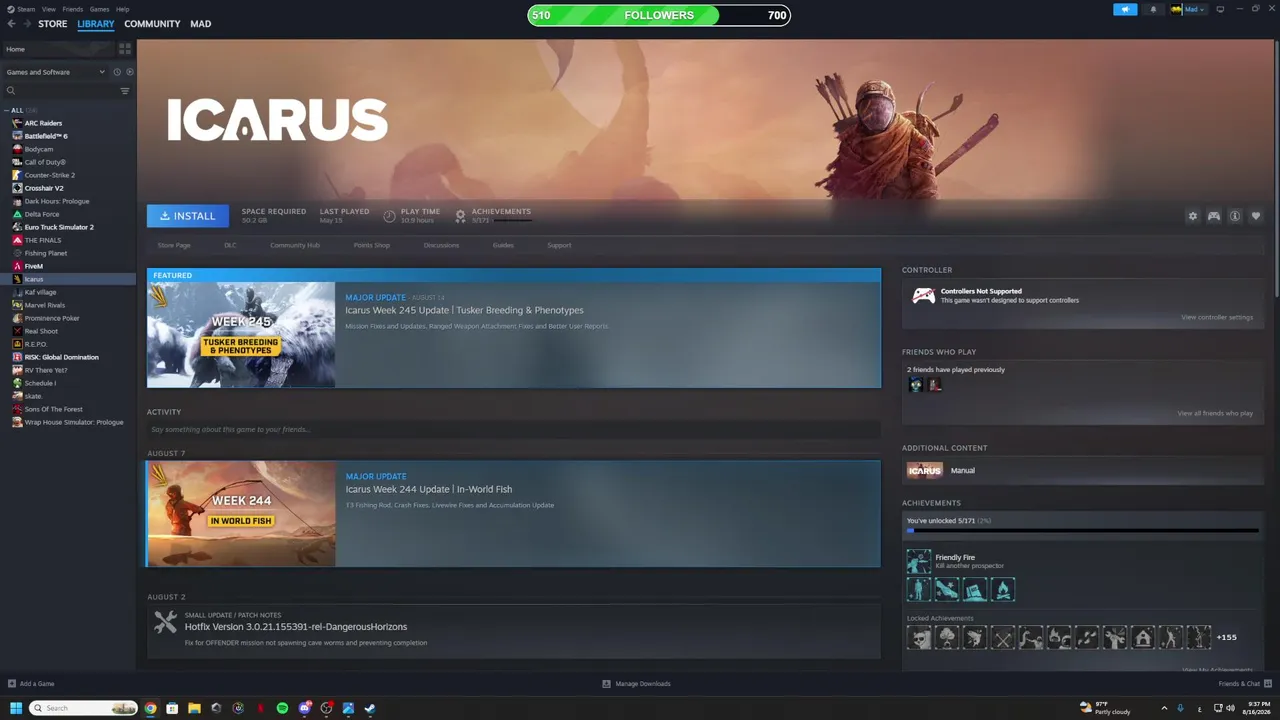Add Icarus to favorites heart
The width and height of the screenshot is (1280, 720).
[1256, 216]
